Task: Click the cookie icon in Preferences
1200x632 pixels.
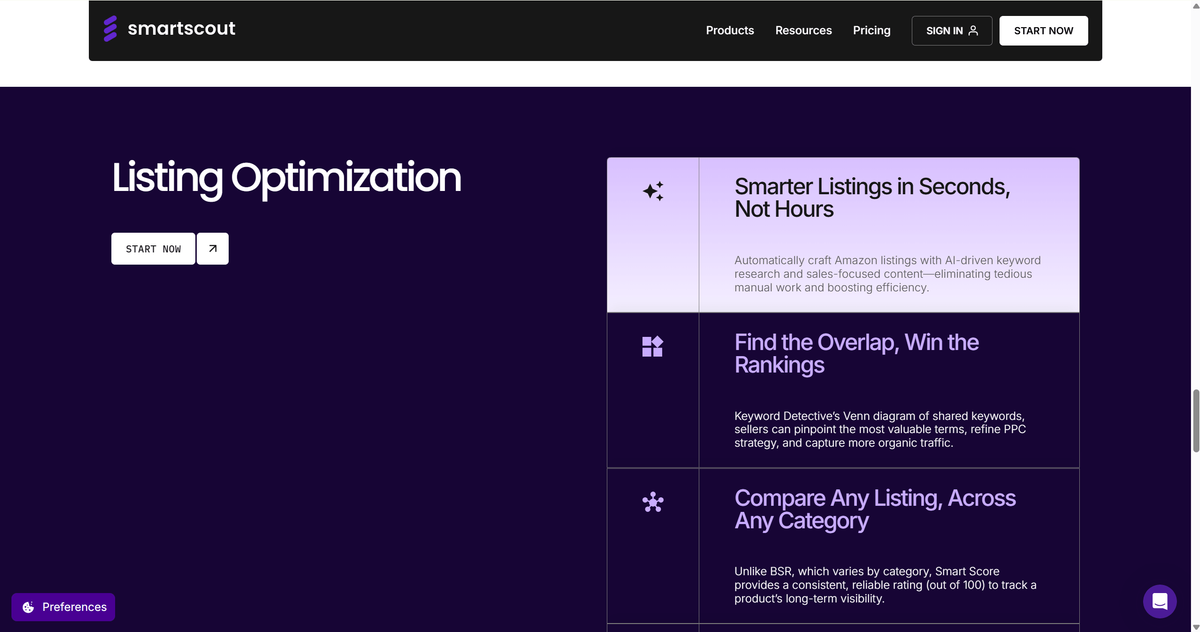Action: pos(28,607)
